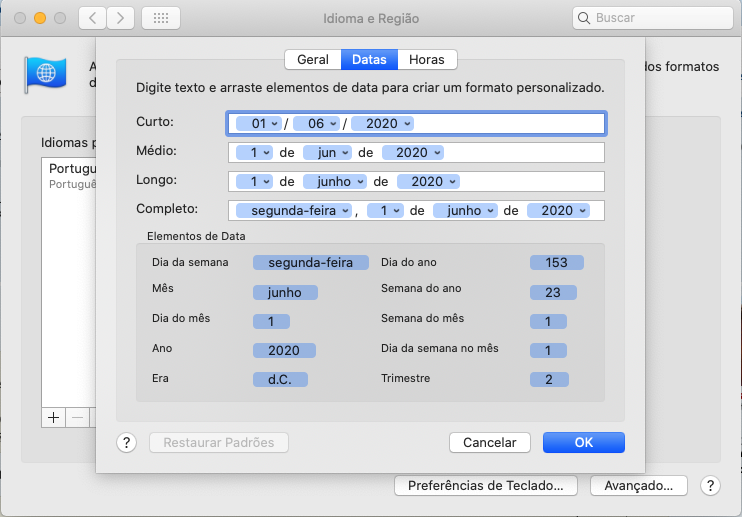The height and width of the screenshot is (517, 742).
Task: Remove language with the minus button
Action: coord(78,417)
